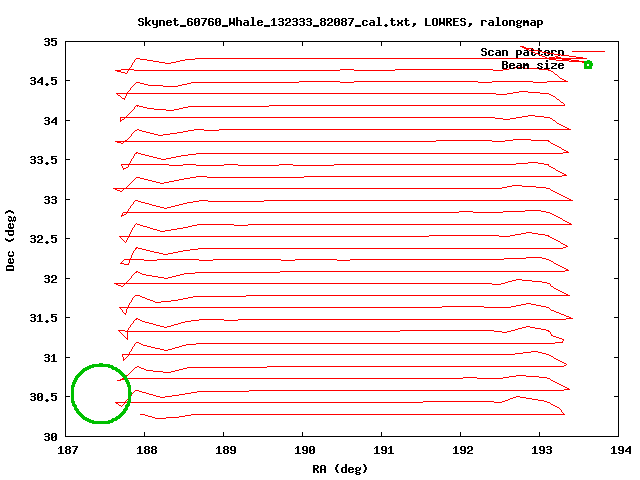Image resolution: width=640 pixels, height=480 pixels.
Task: Click the 'Dec (deg)' axis label
Action: 10,240
